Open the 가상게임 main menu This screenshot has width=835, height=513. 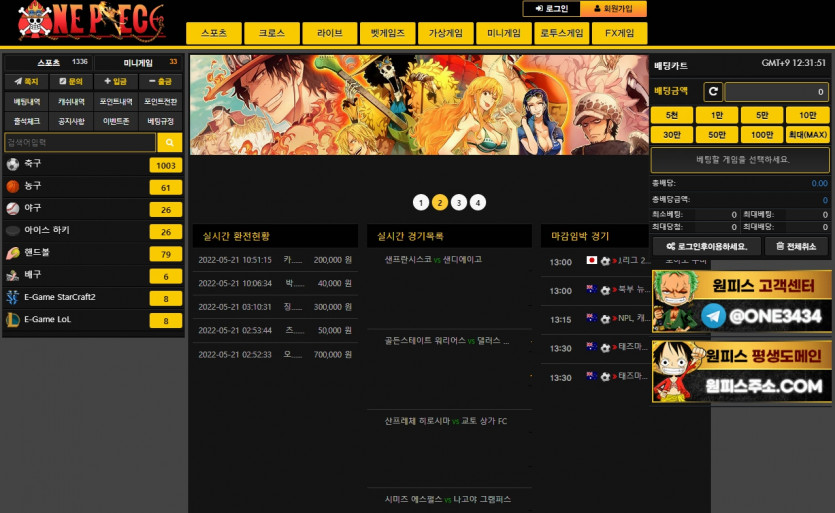click(x=446, y=33)
